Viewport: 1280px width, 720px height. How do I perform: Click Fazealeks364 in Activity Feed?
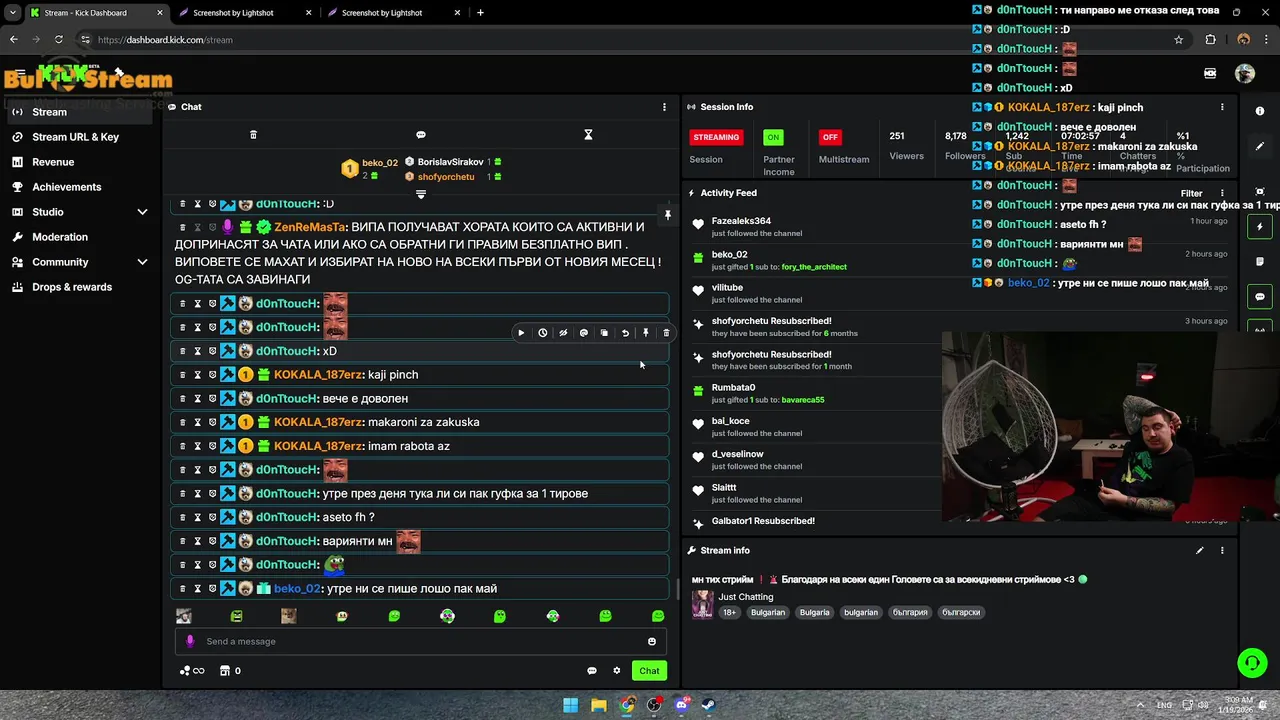[741, 221]
